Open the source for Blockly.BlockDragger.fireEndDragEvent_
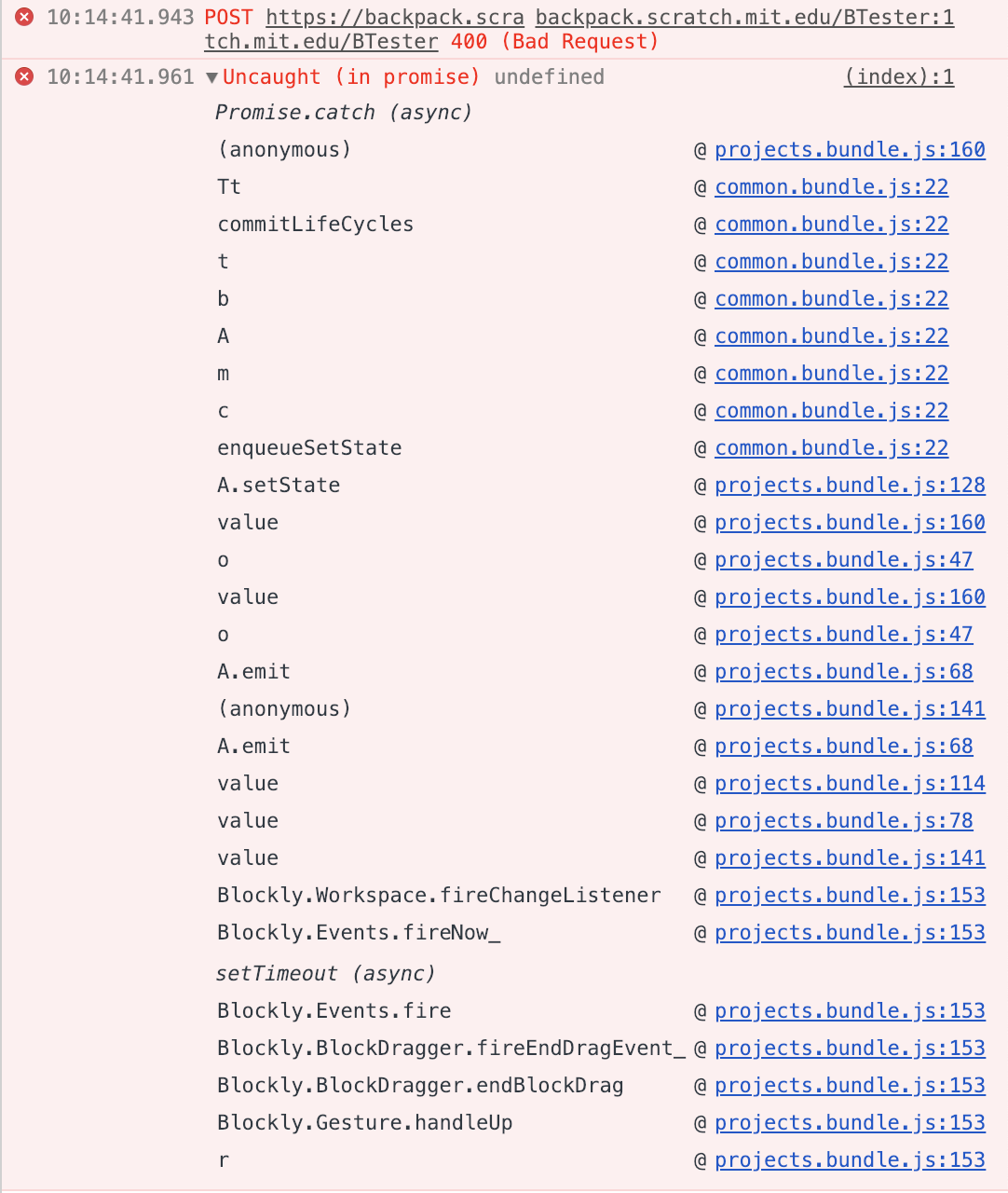 pos(849,1048)
